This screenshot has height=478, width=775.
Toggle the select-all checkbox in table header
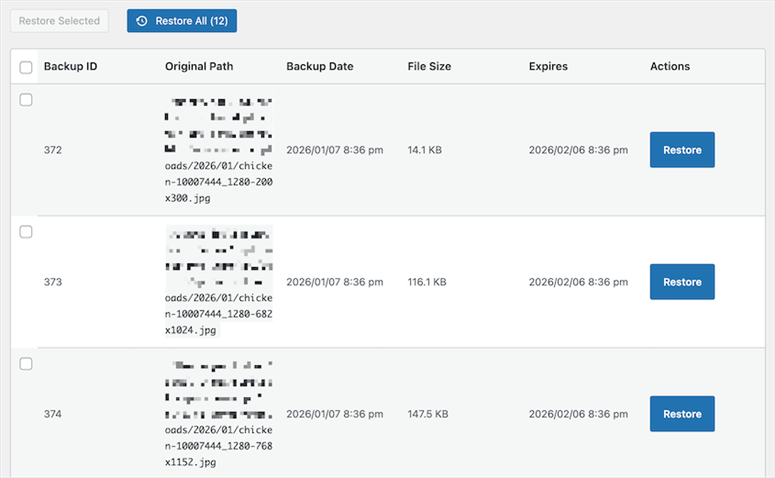[x=26, y=67]
